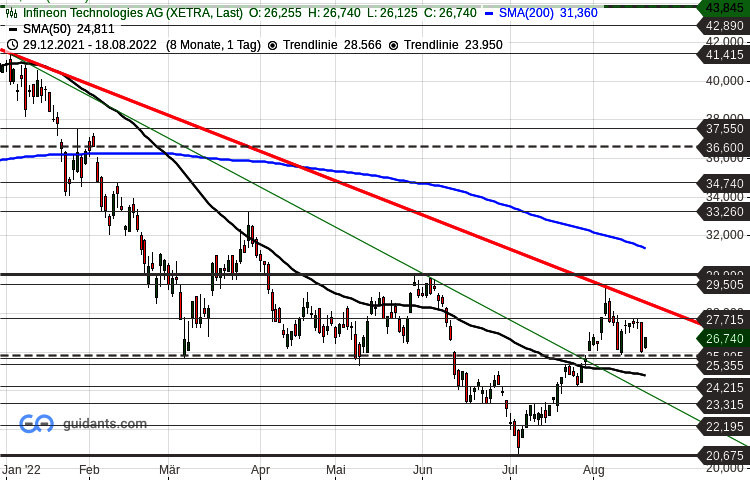
Task: Click the date range 29.12.2021 - 18.08.2022
Action: click(89, 45)
